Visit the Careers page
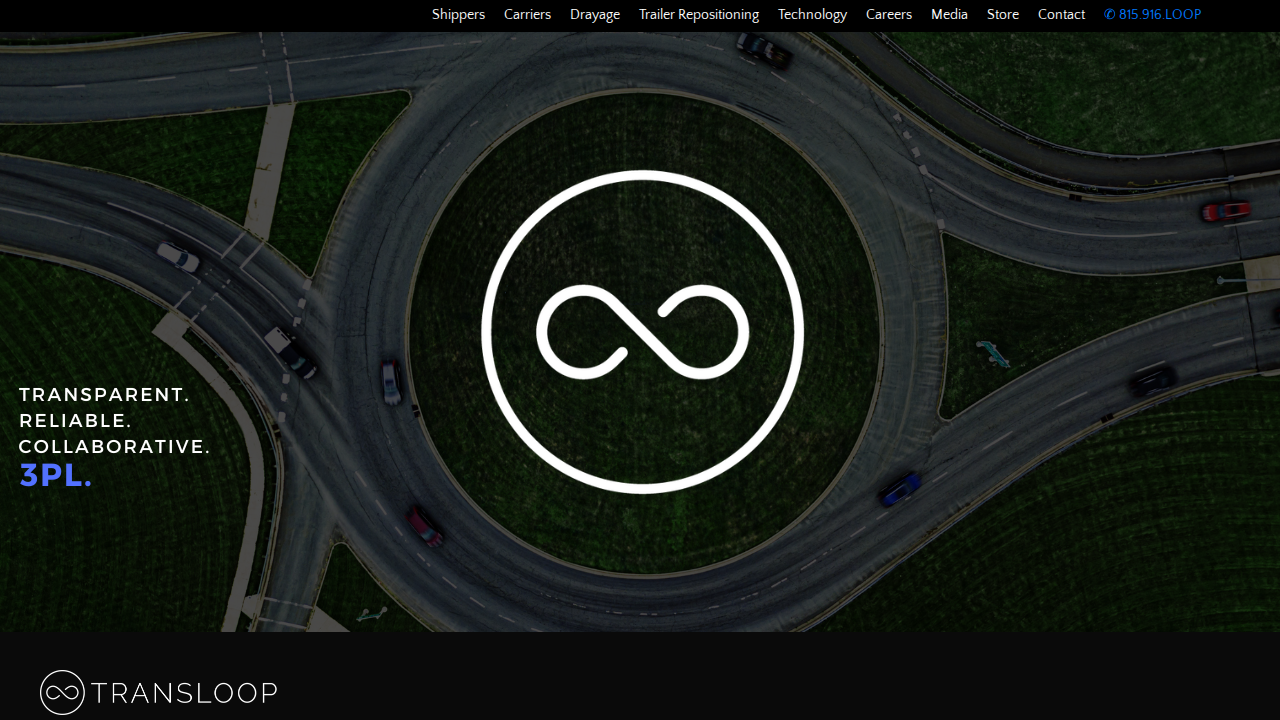Viewport: 1280px width, 720px height. click(889, 15)
